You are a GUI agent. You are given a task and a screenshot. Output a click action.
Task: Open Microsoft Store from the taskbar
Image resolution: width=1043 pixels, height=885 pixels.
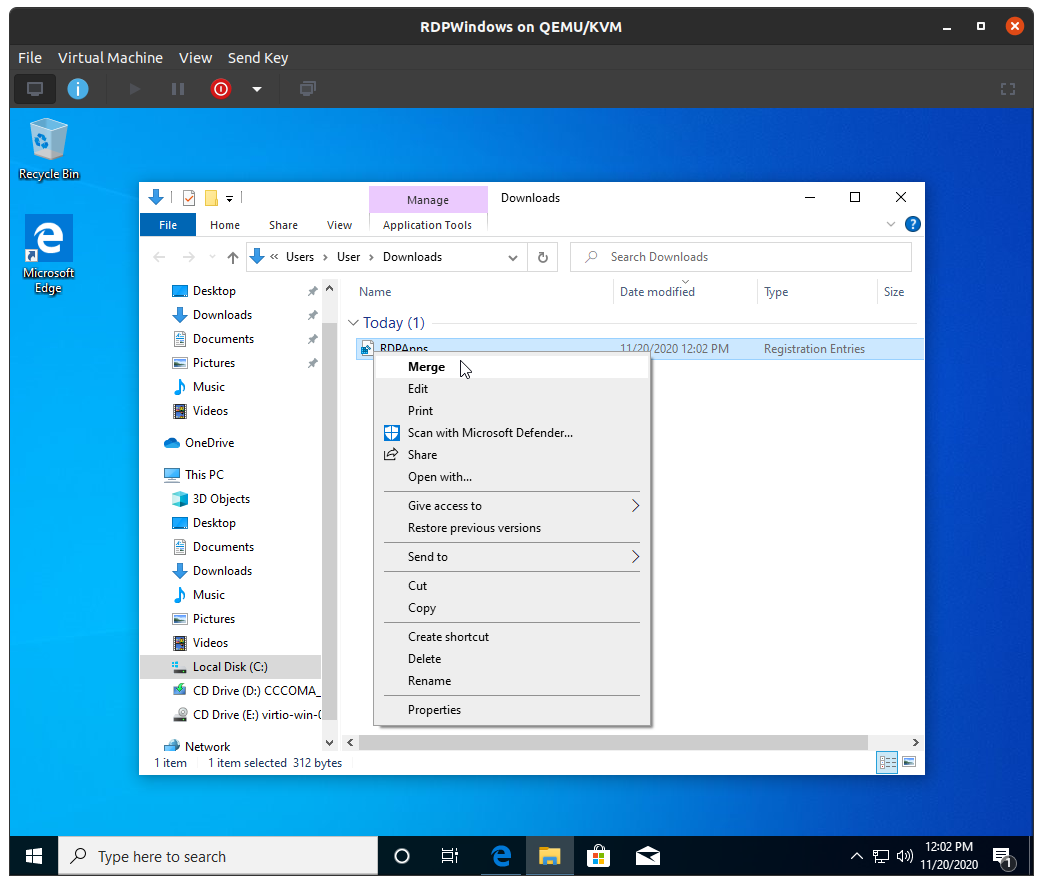[x=598, y=856]
